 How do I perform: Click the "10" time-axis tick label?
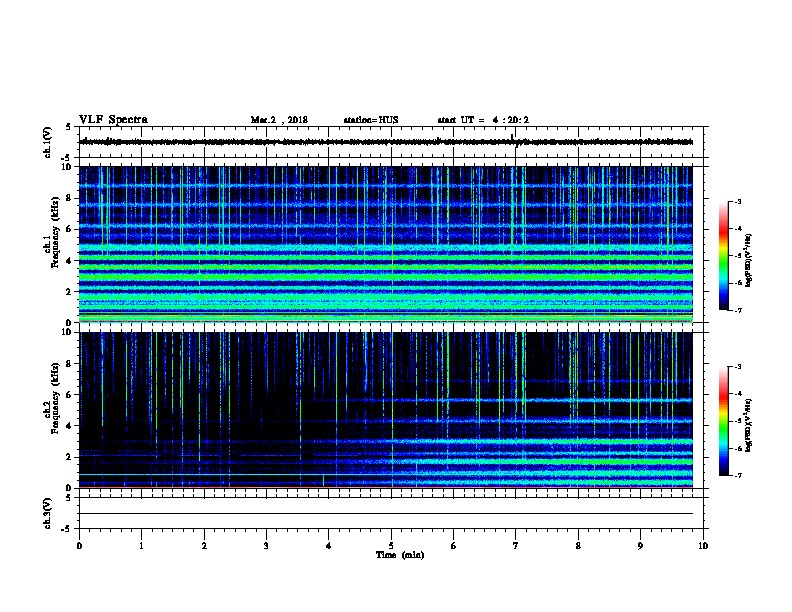(x=703, y=546)
